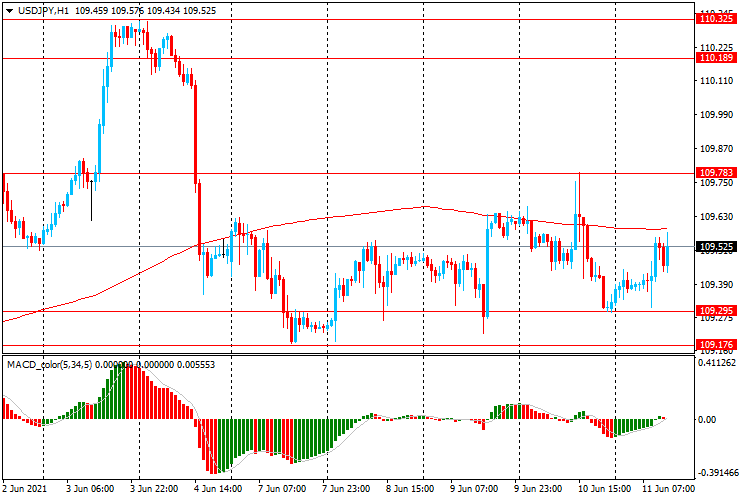This screenshot has width=740, height=500.
Task: Select the 2 Jun 2021 time label
Action: (x=25, y=488)
